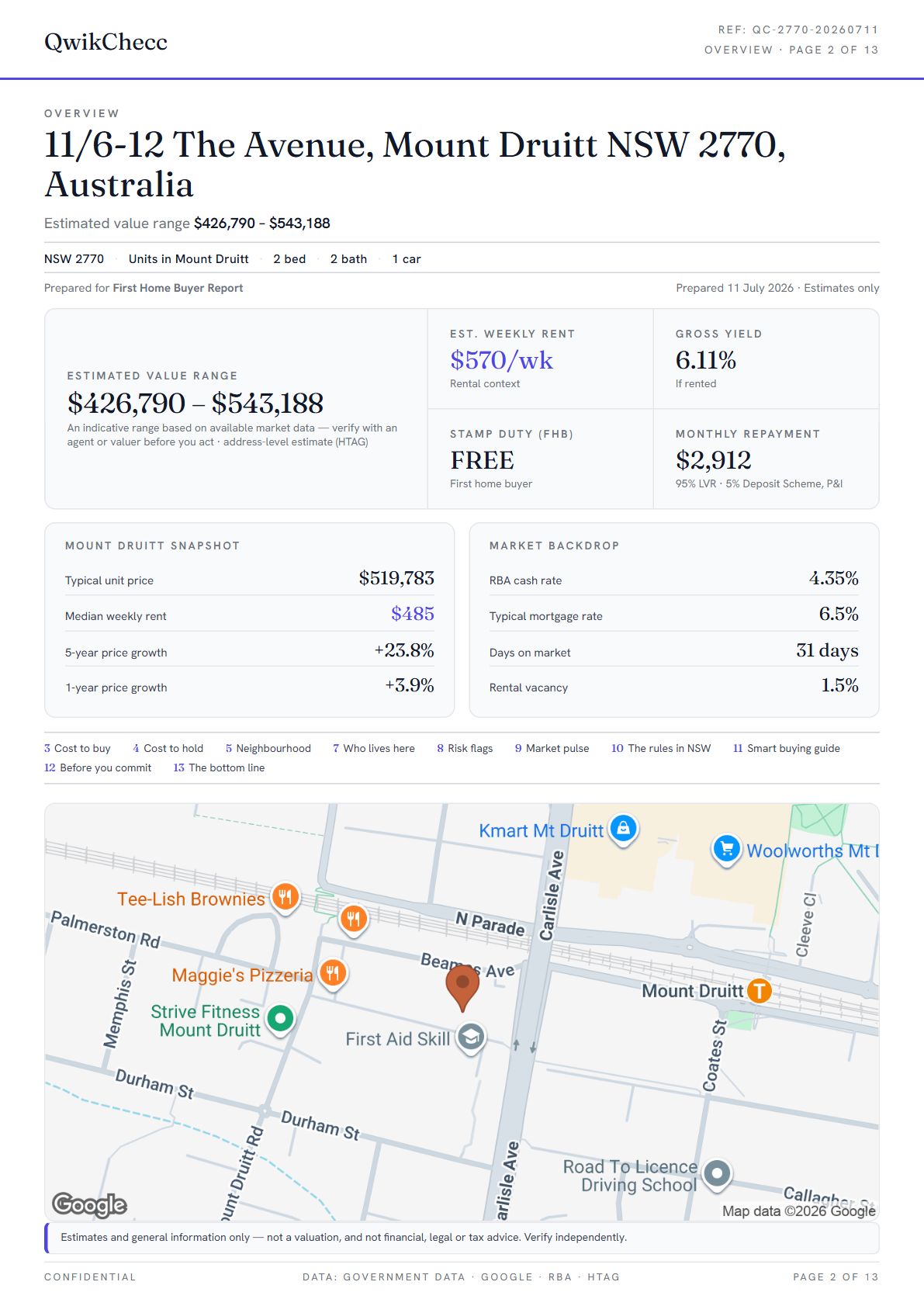This screenshot has height=1306, width=924.
Task: Click the First Aid Skill education pin
Action: tap(471, 1038)
